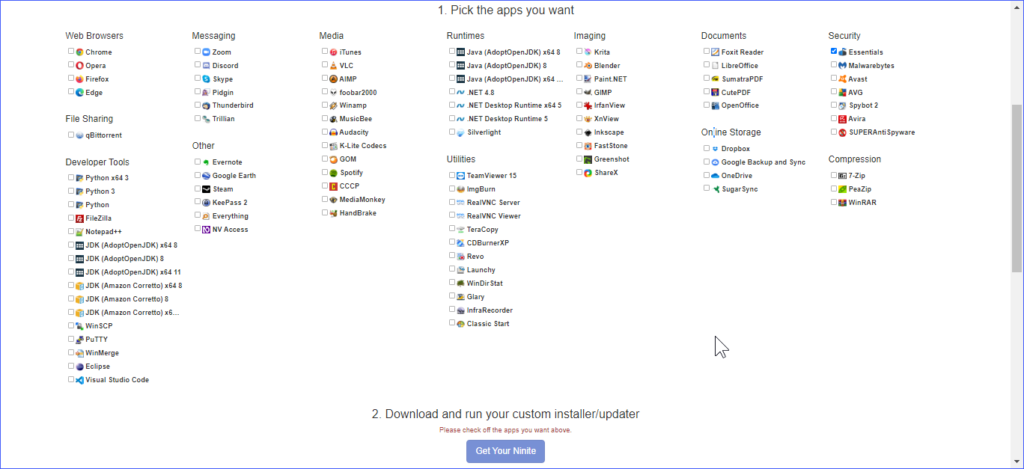Select the Google Backup and Sync checkbox

click(x=707, y=161)
